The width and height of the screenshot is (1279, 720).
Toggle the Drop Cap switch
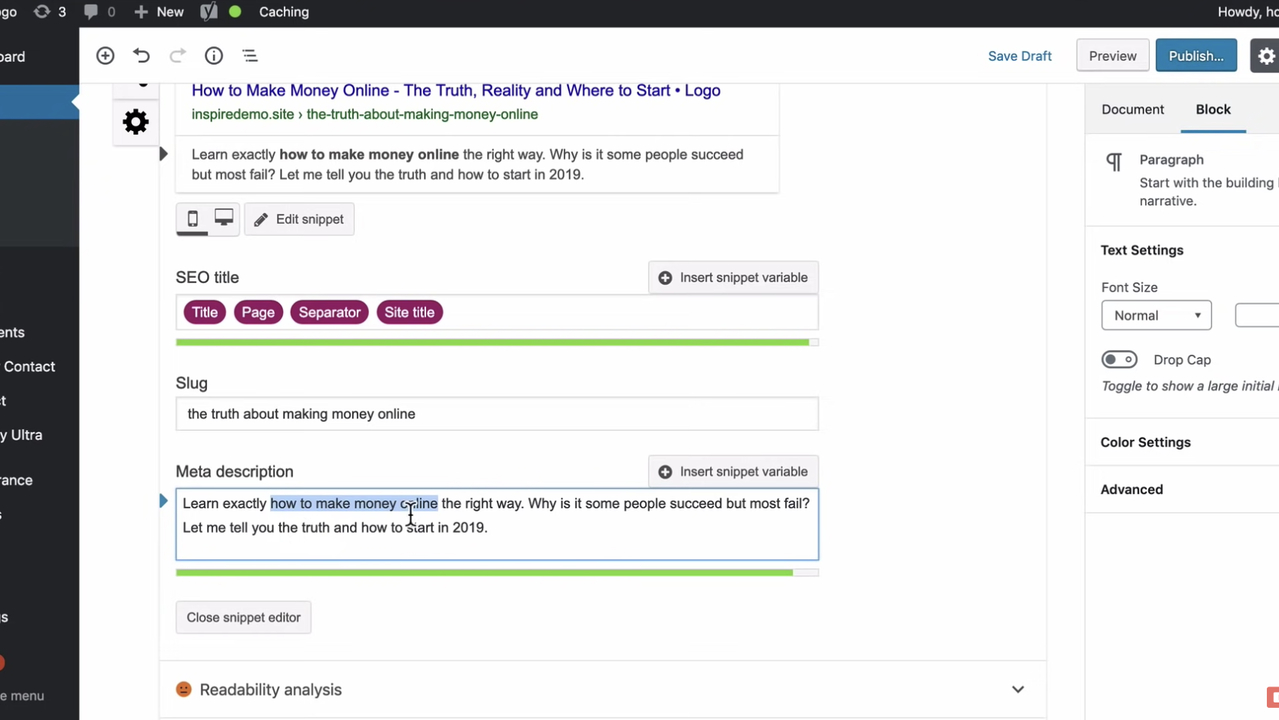(1119, 360)
